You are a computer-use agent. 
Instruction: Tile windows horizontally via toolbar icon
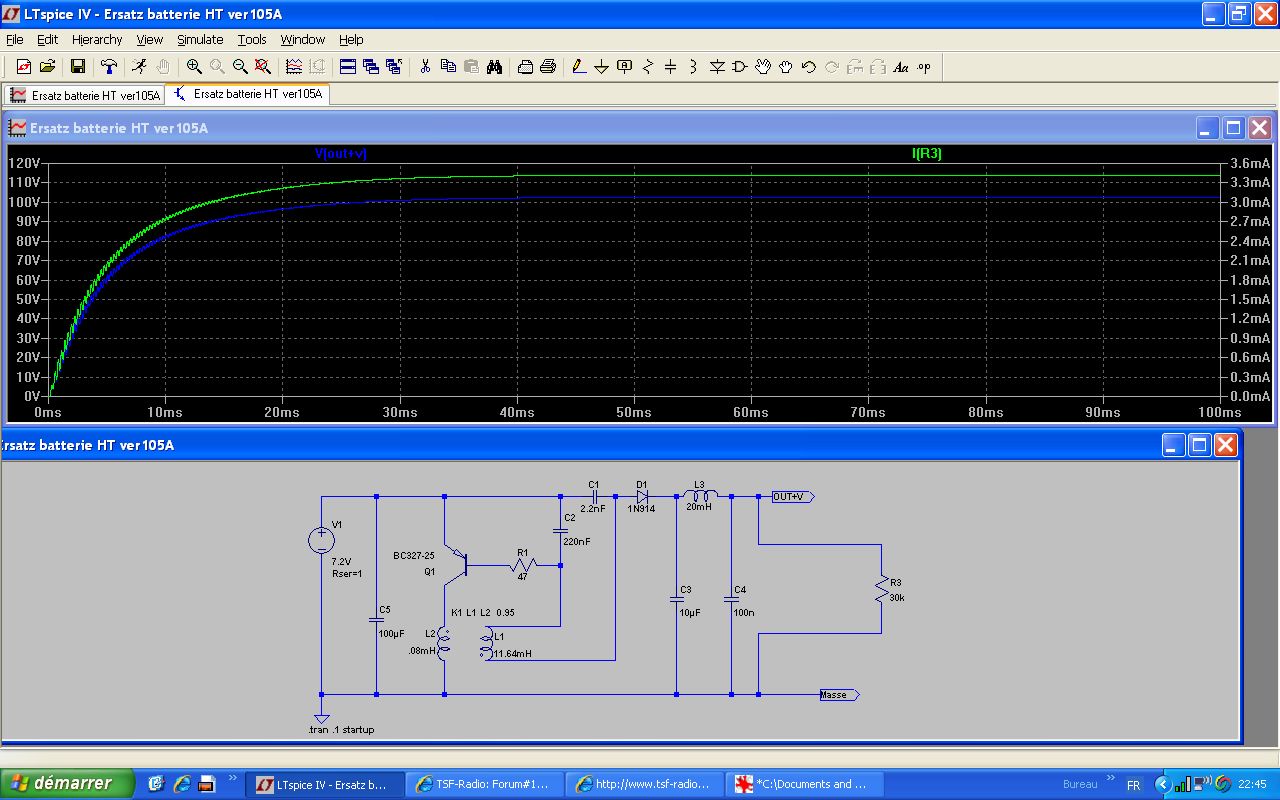(x=348, y=67)
